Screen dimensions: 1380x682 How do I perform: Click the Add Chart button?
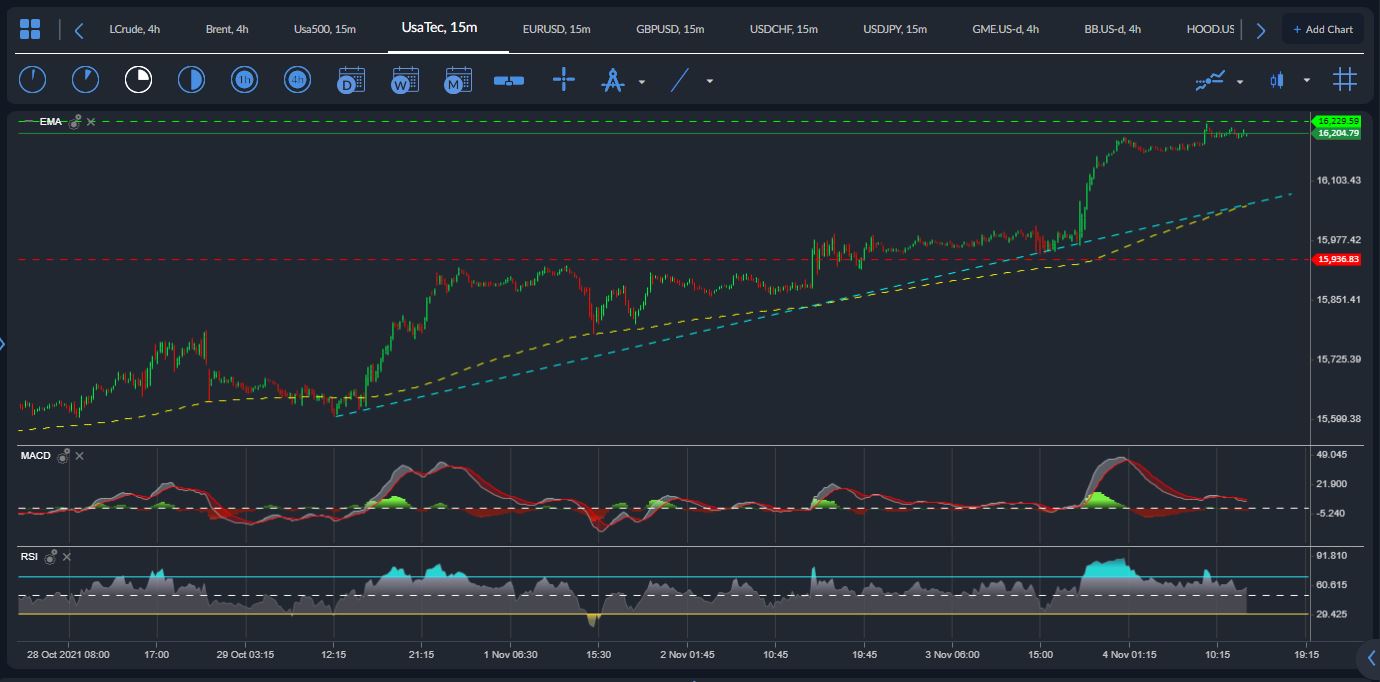pos(1322,29)
